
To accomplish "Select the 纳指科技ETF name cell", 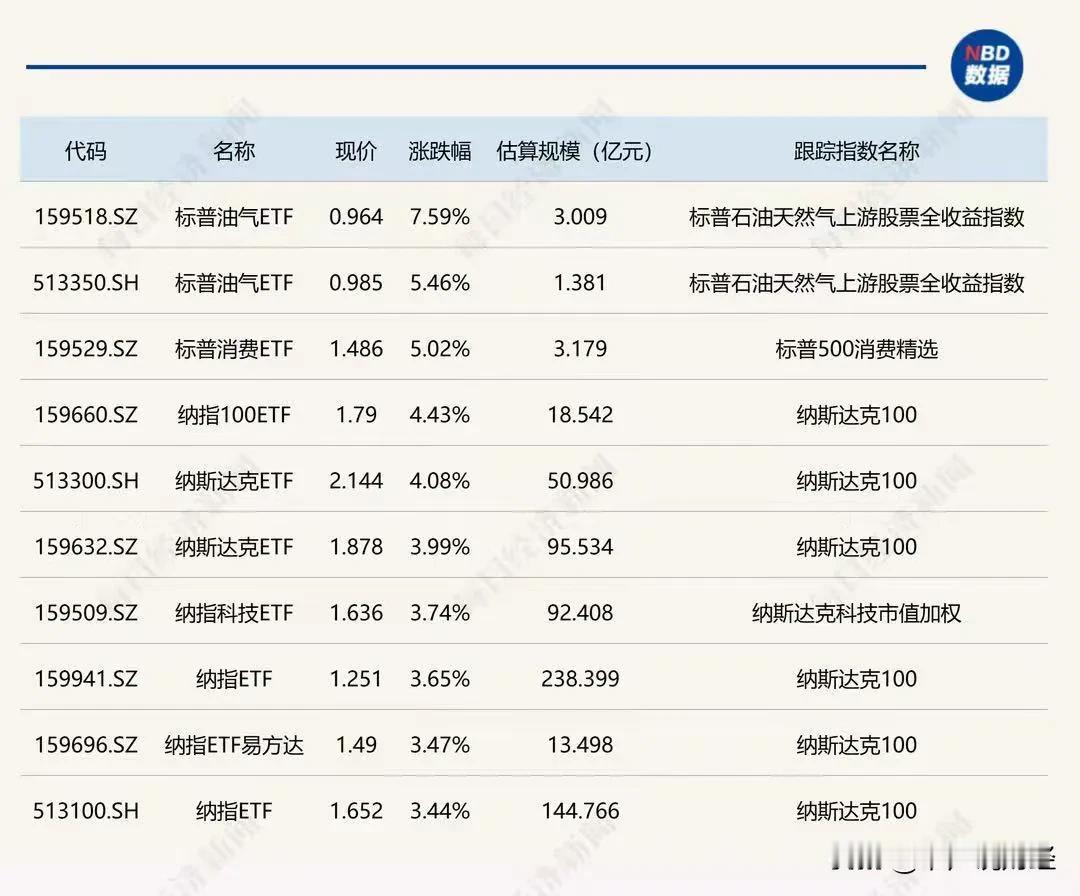I will 234,613.
